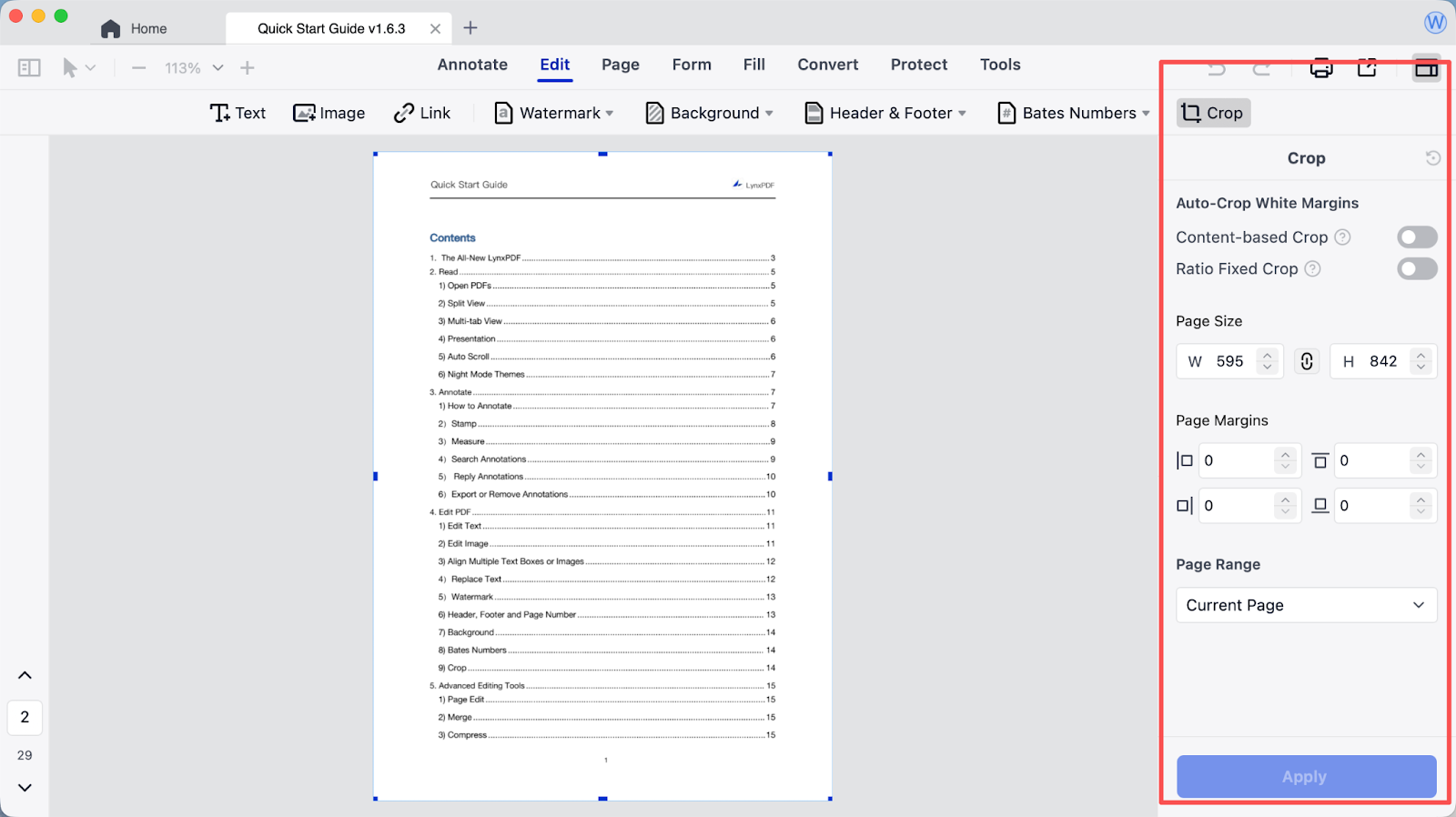1456x817 pixels.
Task: Select the Image edit tool
Action: point(329,113)
